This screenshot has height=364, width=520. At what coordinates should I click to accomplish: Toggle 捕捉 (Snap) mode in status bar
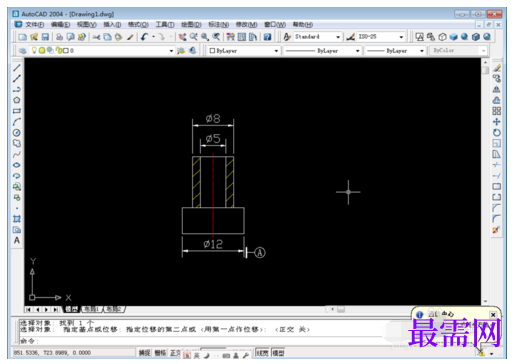pos(144,353)
